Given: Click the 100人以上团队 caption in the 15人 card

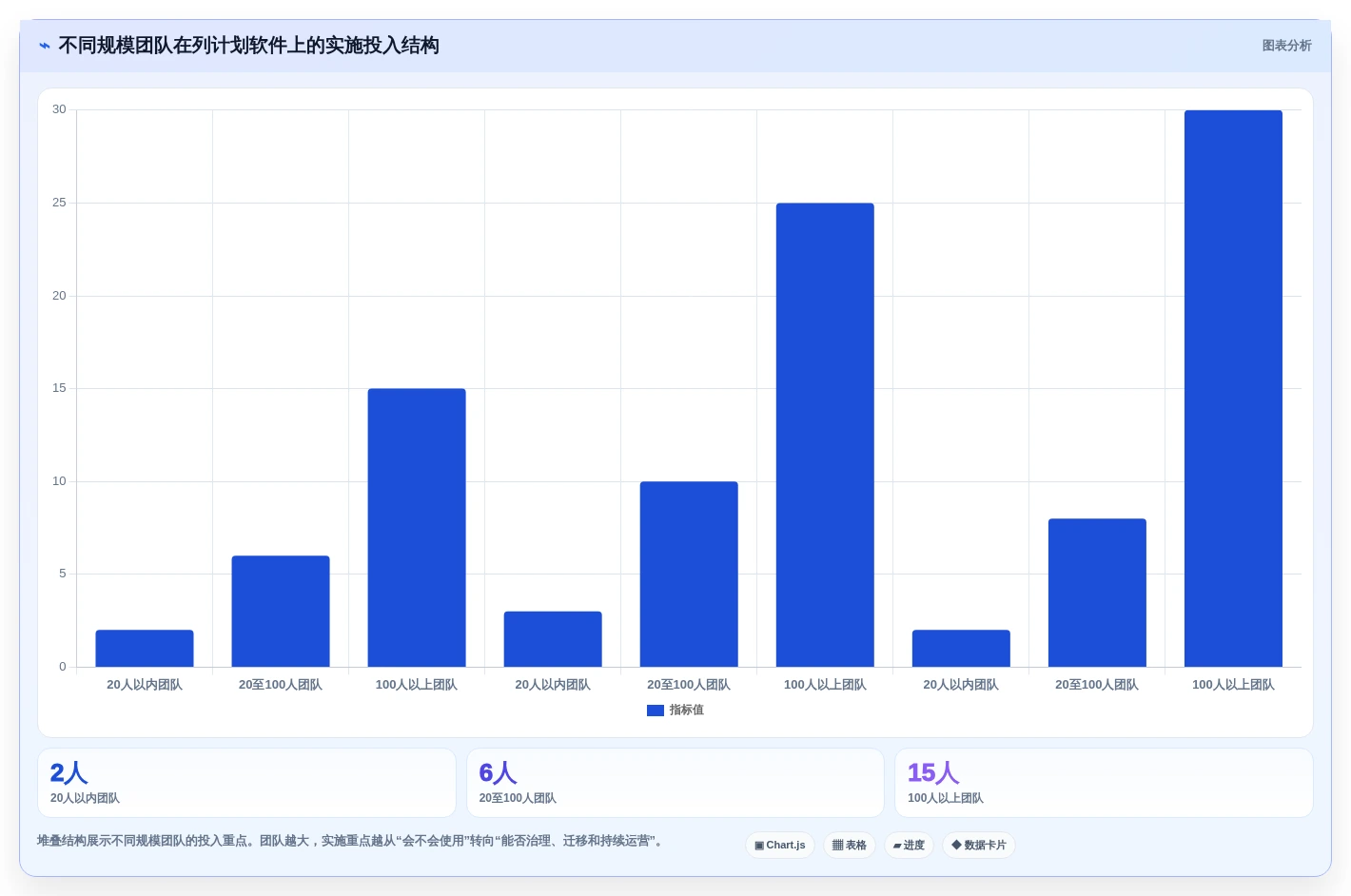Looking at the screenshot, I should [x=946, y=798].
